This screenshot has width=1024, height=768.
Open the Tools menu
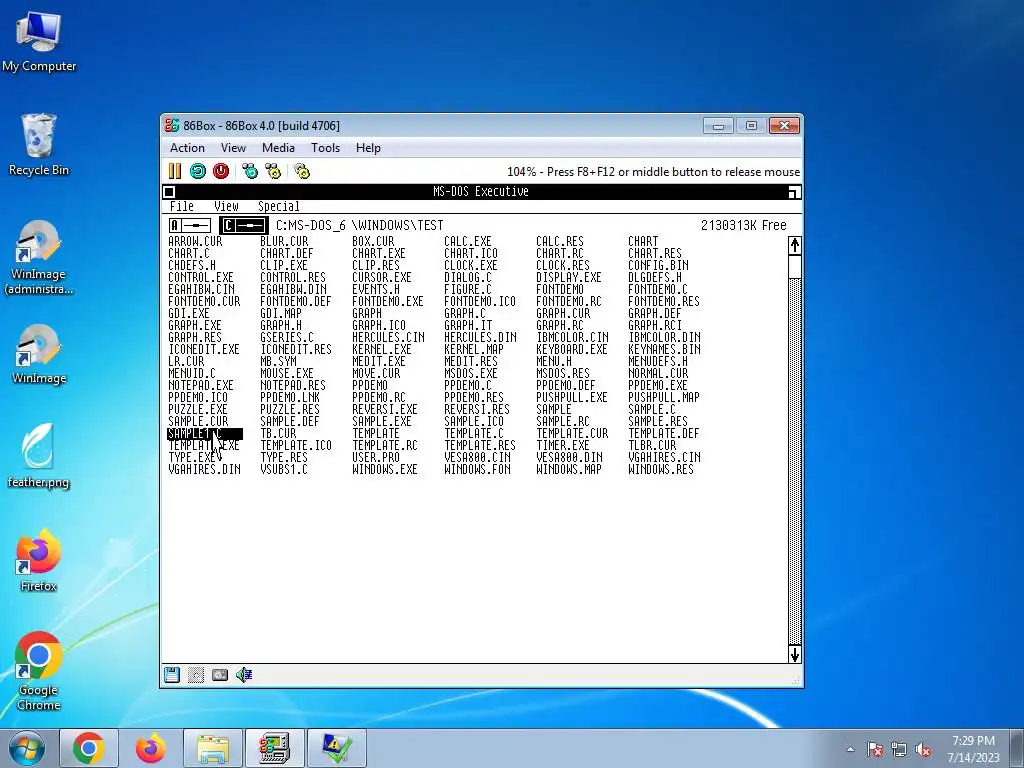coord(325,148)
